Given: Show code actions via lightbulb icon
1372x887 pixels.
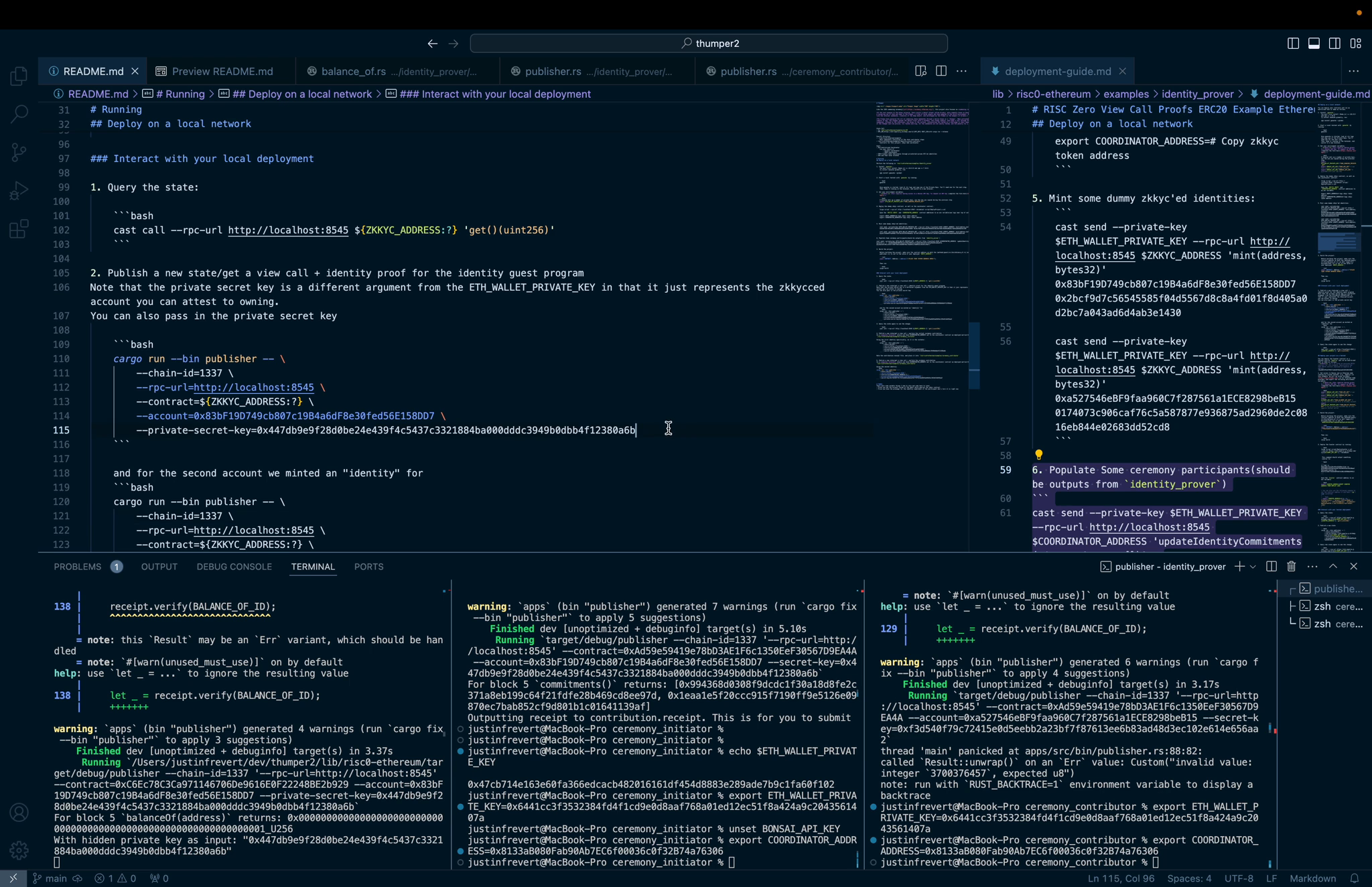Looking at the screenshot, I should (x=1038, y=456).
